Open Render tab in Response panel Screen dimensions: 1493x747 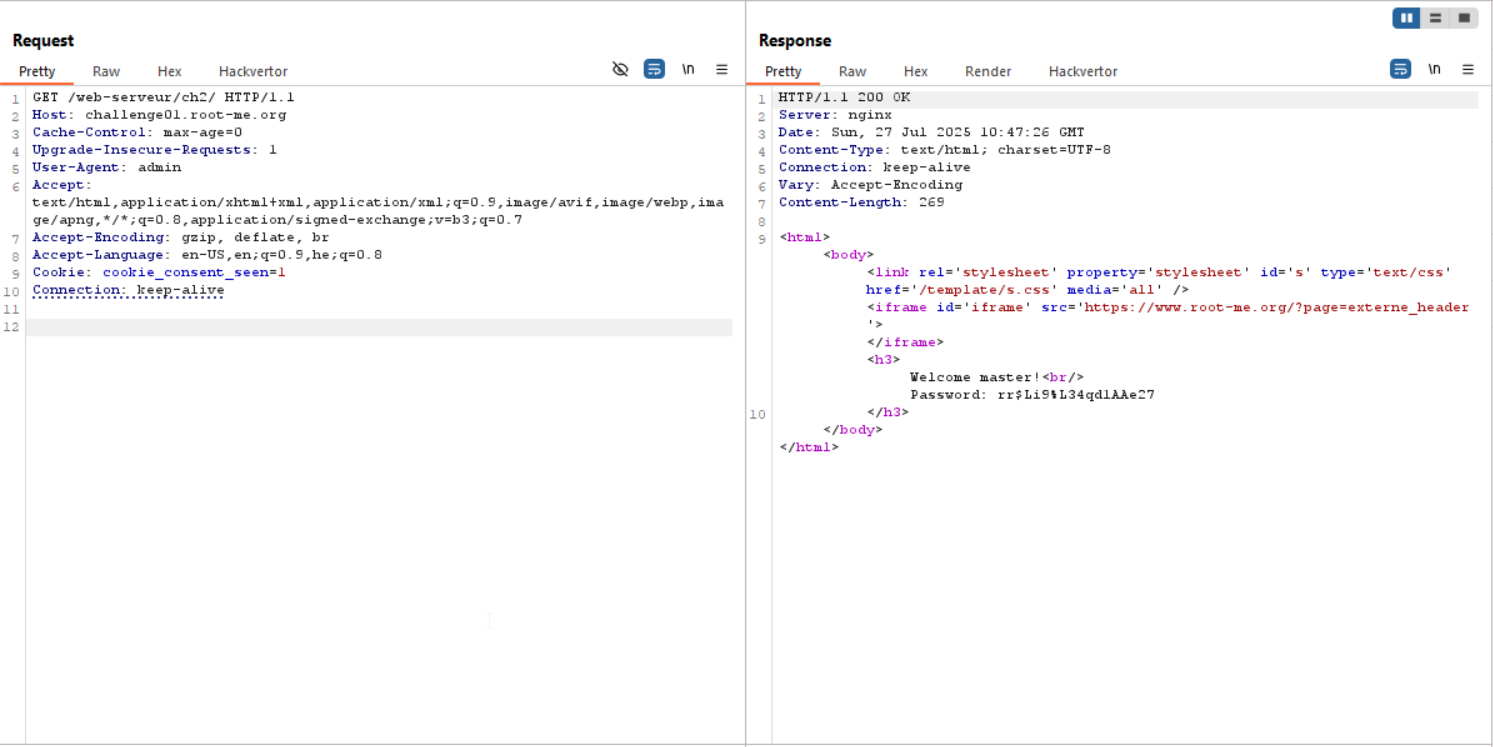coord(988,71)
